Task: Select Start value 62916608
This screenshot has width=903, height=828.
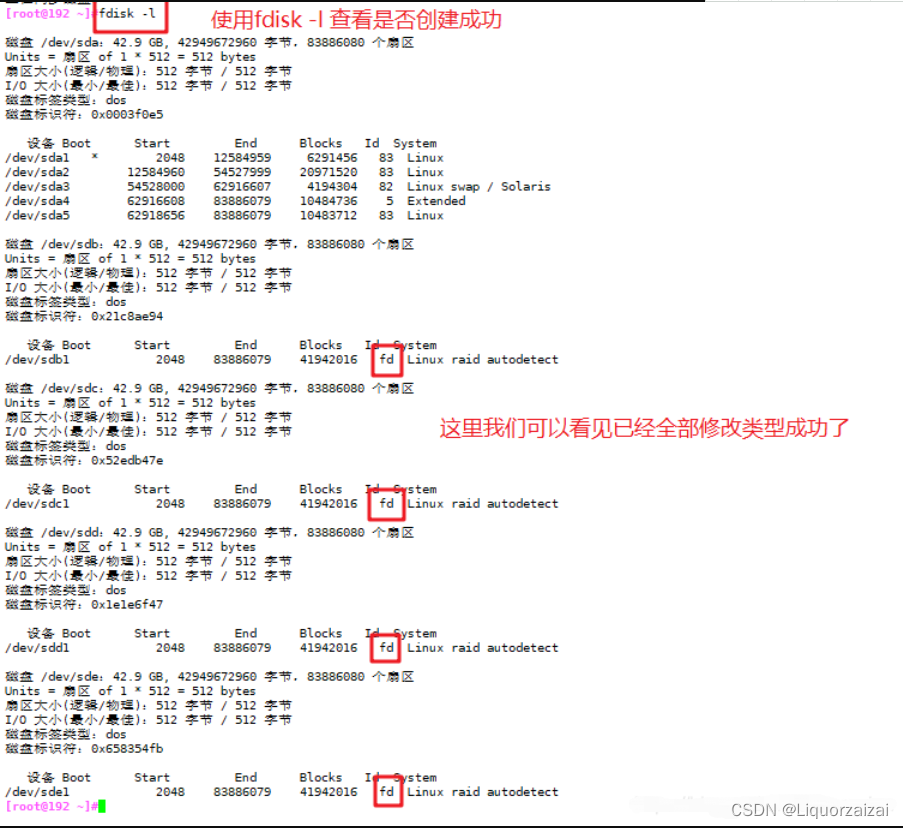Action: pyautogui.click(x=156, y=201)
